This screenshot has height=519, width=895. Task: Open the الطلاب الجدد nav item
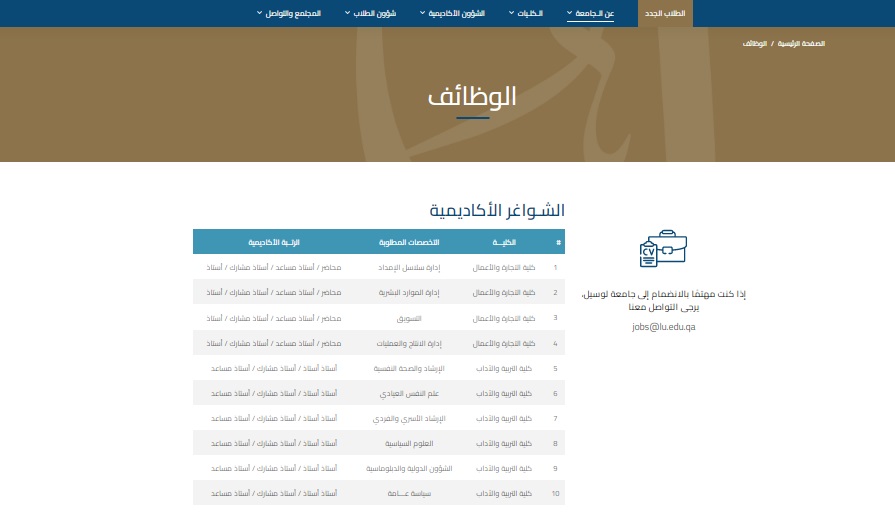coord(665,13)
